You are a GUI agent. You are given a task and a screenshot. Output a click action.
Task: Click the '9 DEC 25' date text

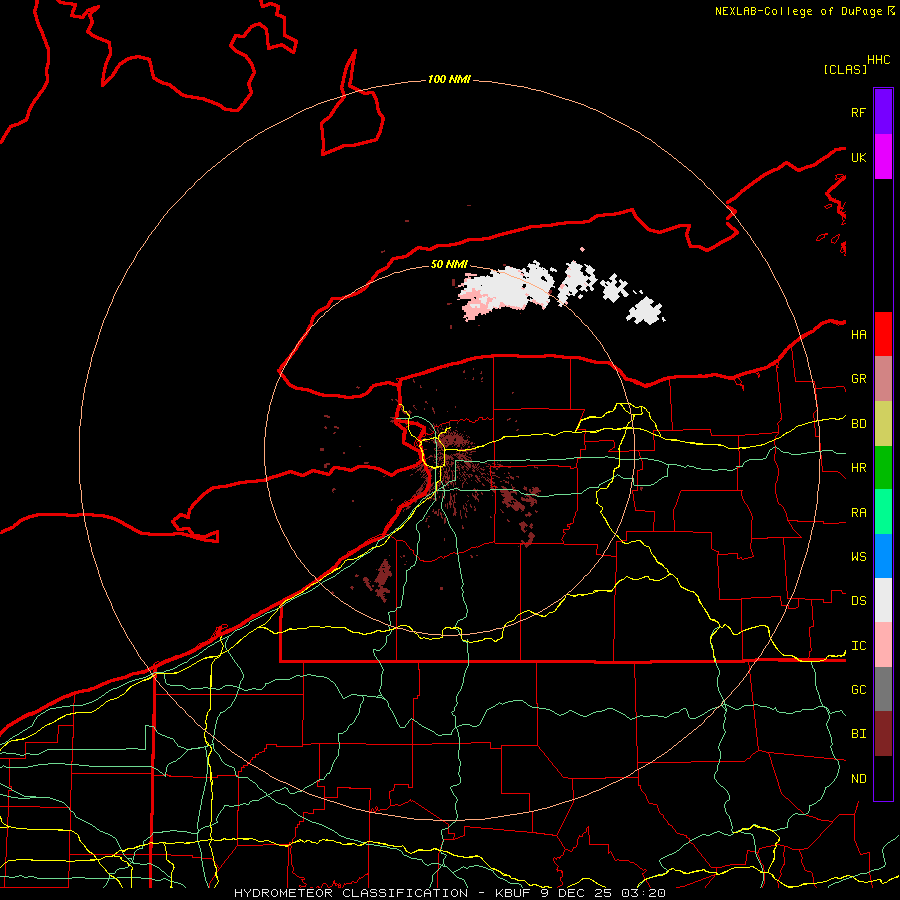click(x=577, y=893)
